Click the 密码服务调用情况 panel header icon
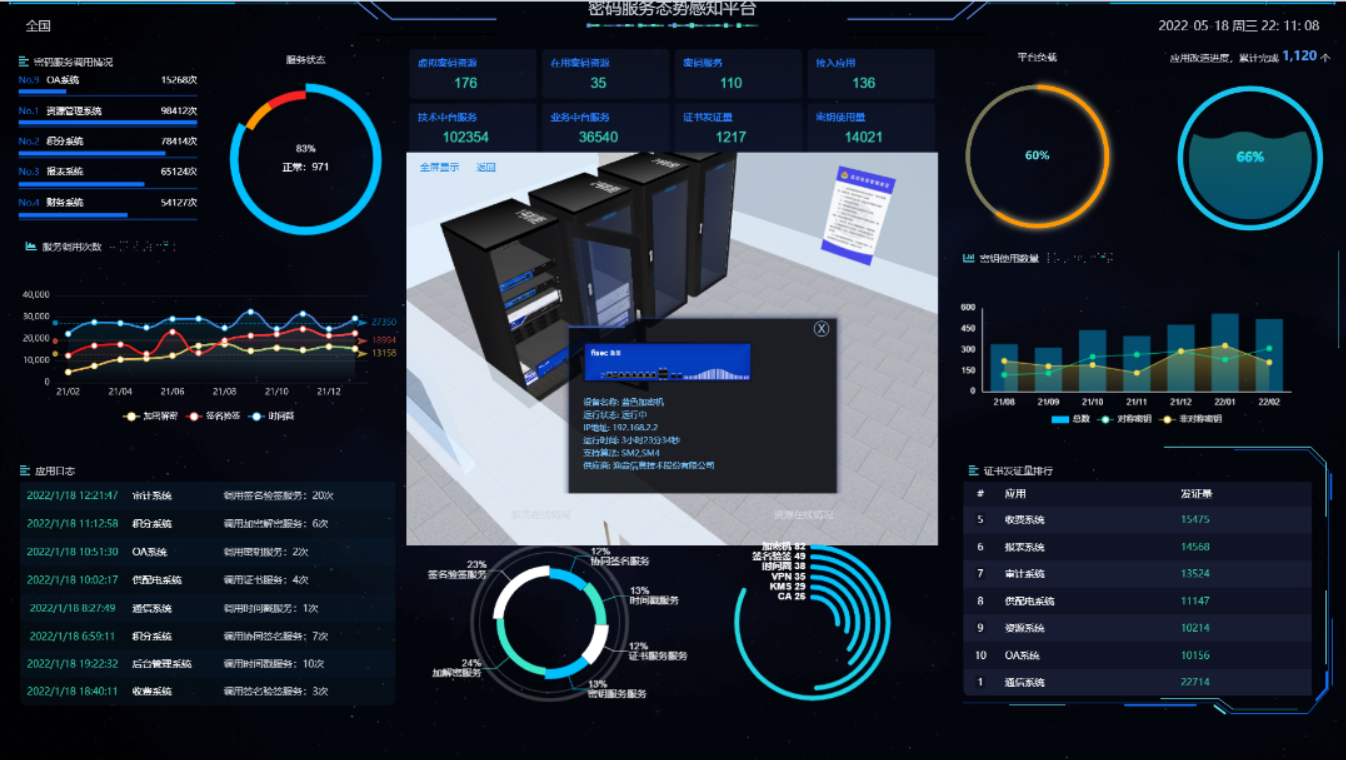The image size is (1346, 760). tap(23, 61)
